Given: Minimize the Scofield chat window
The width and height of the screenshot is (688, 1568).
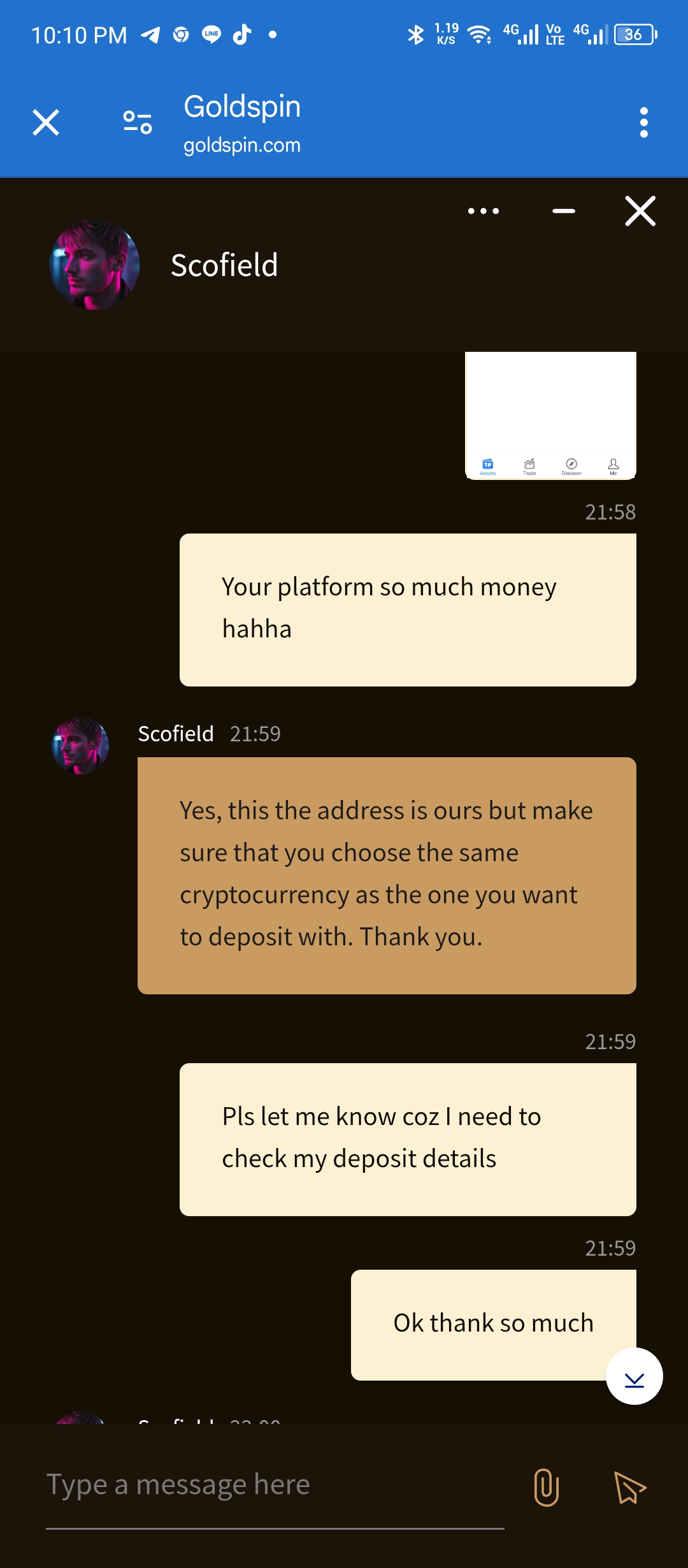Looking at the screenshot, I should point(564,211).
